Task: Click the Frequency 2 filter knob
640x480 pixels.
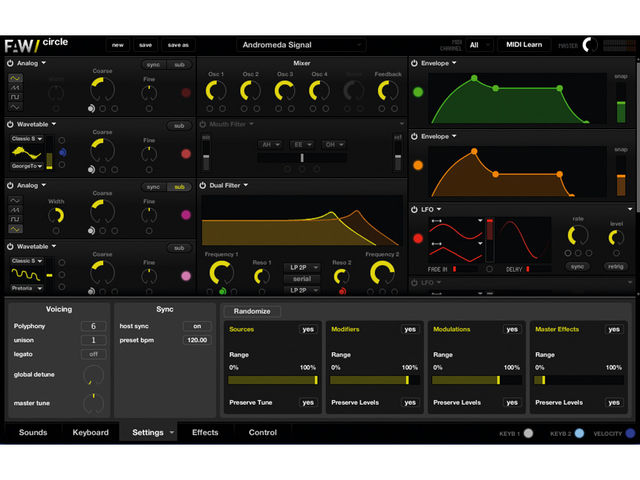Action: [382, 273]
